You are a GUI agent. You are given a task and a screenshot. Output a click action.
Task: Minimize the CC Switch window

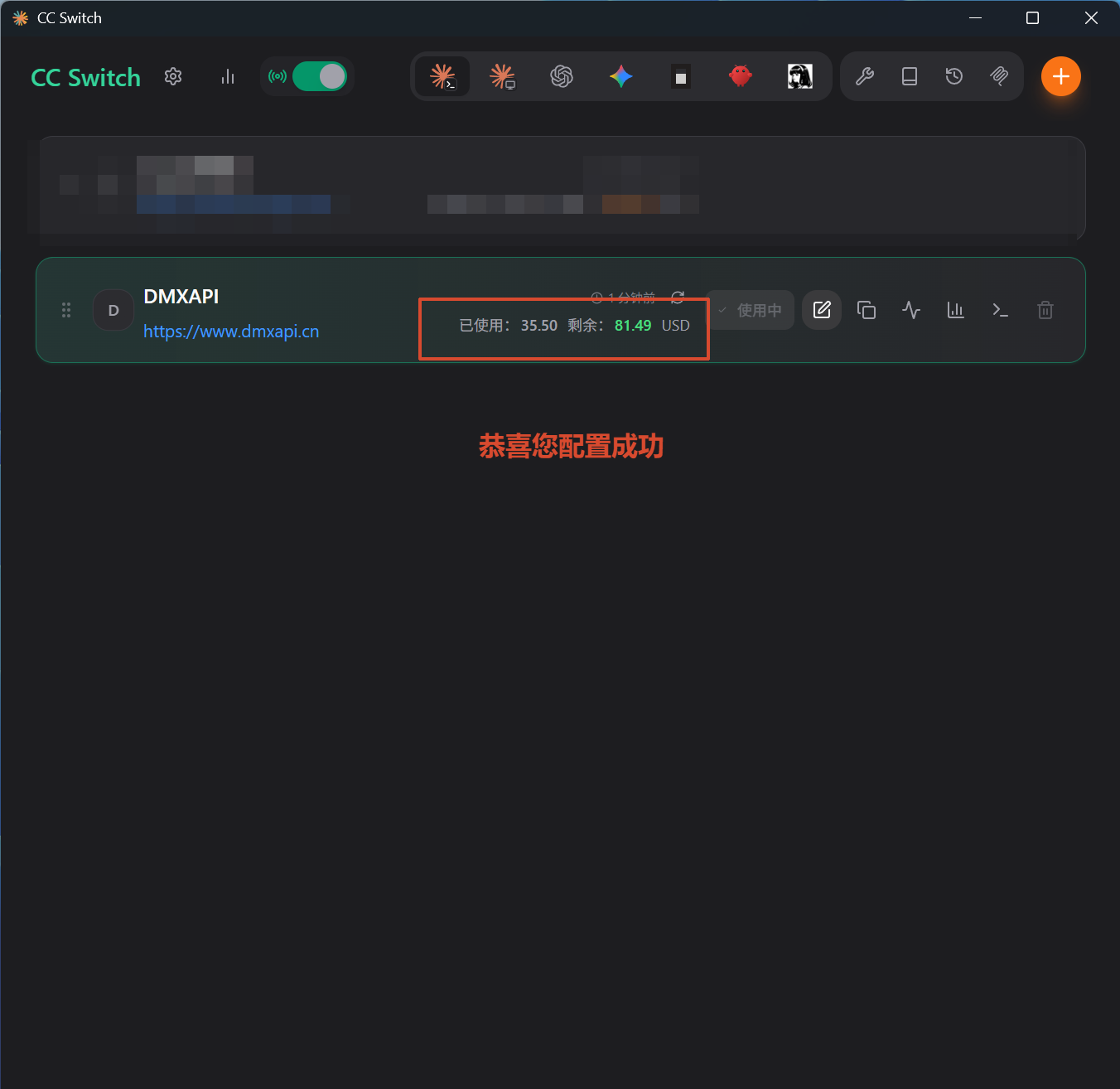pyautogui.click(x=976, y=17)
